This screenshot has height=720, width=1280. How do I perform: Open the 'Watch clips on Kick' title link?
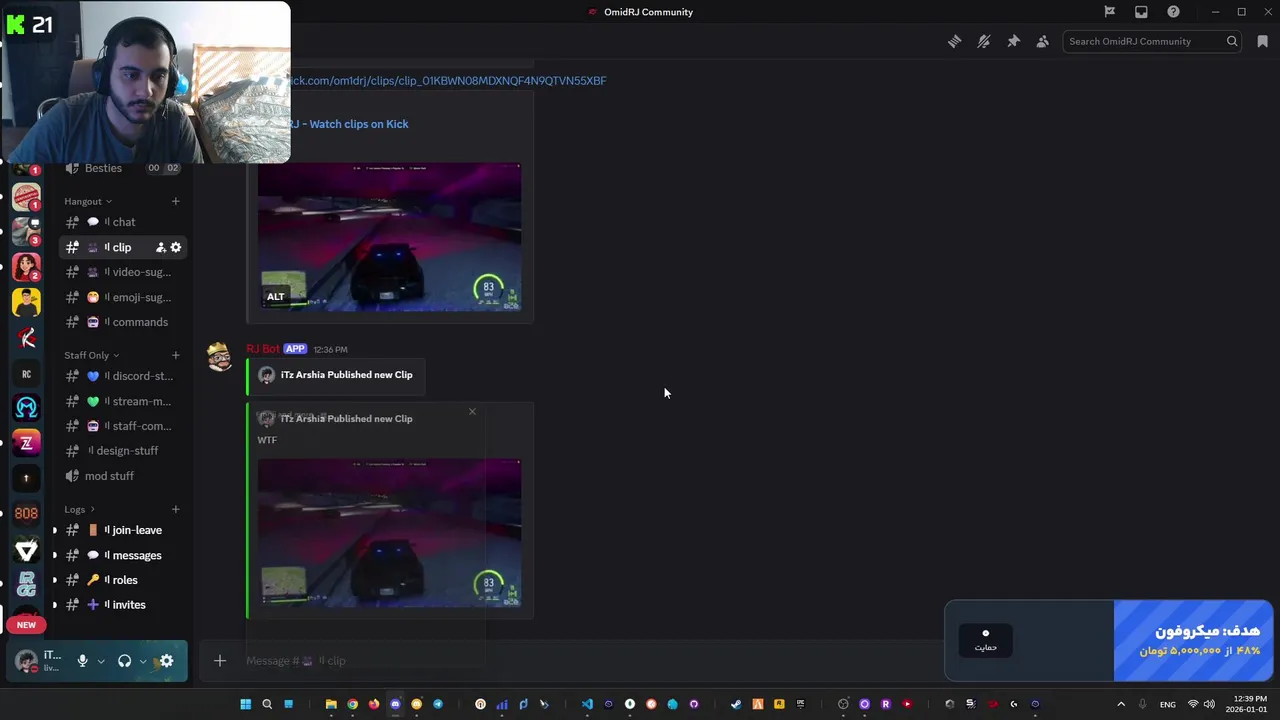pos(348,124)
